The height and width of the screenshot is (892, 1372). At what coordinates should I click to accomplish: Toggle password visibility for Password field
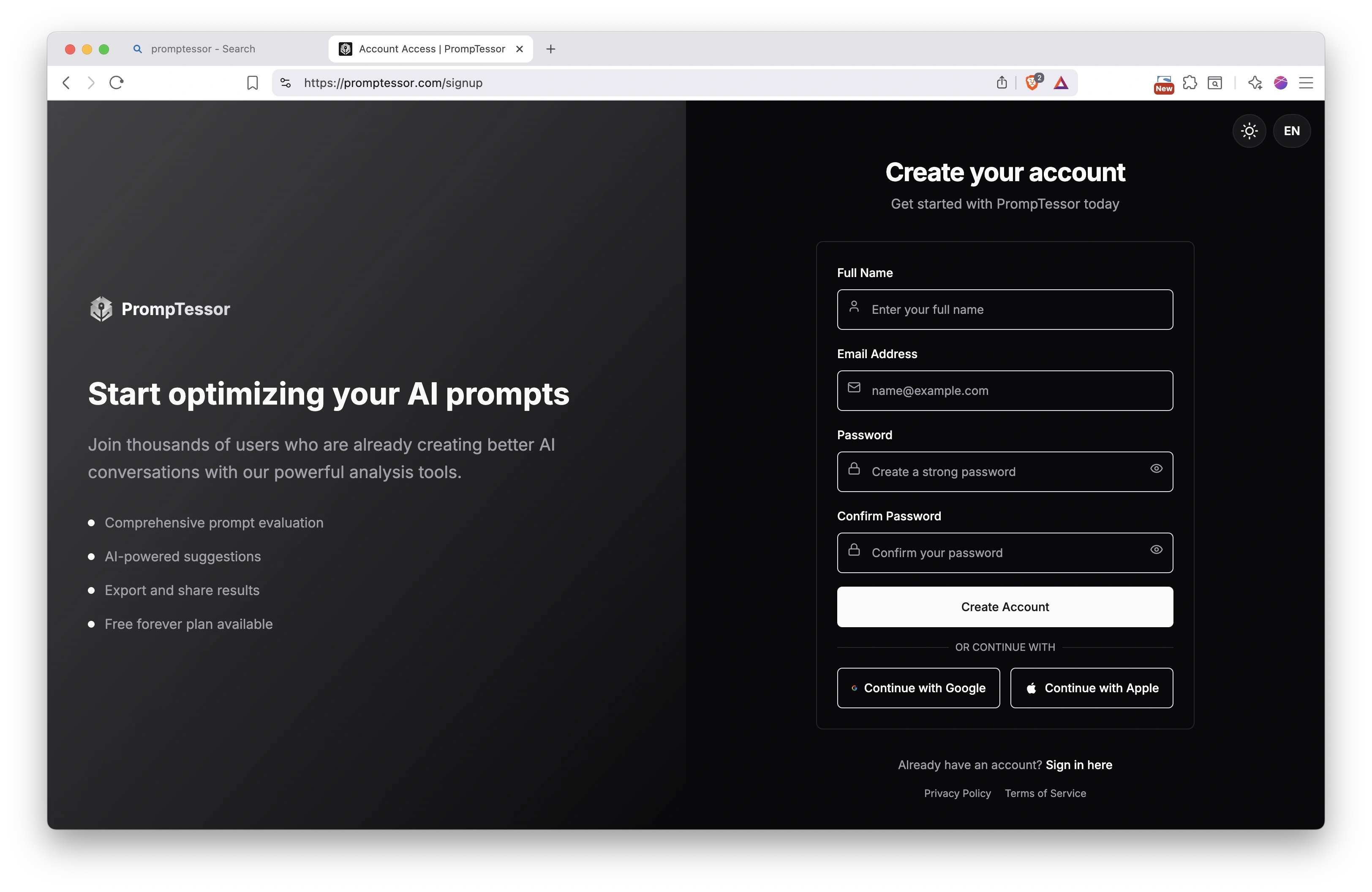[x=1157, y=469]
